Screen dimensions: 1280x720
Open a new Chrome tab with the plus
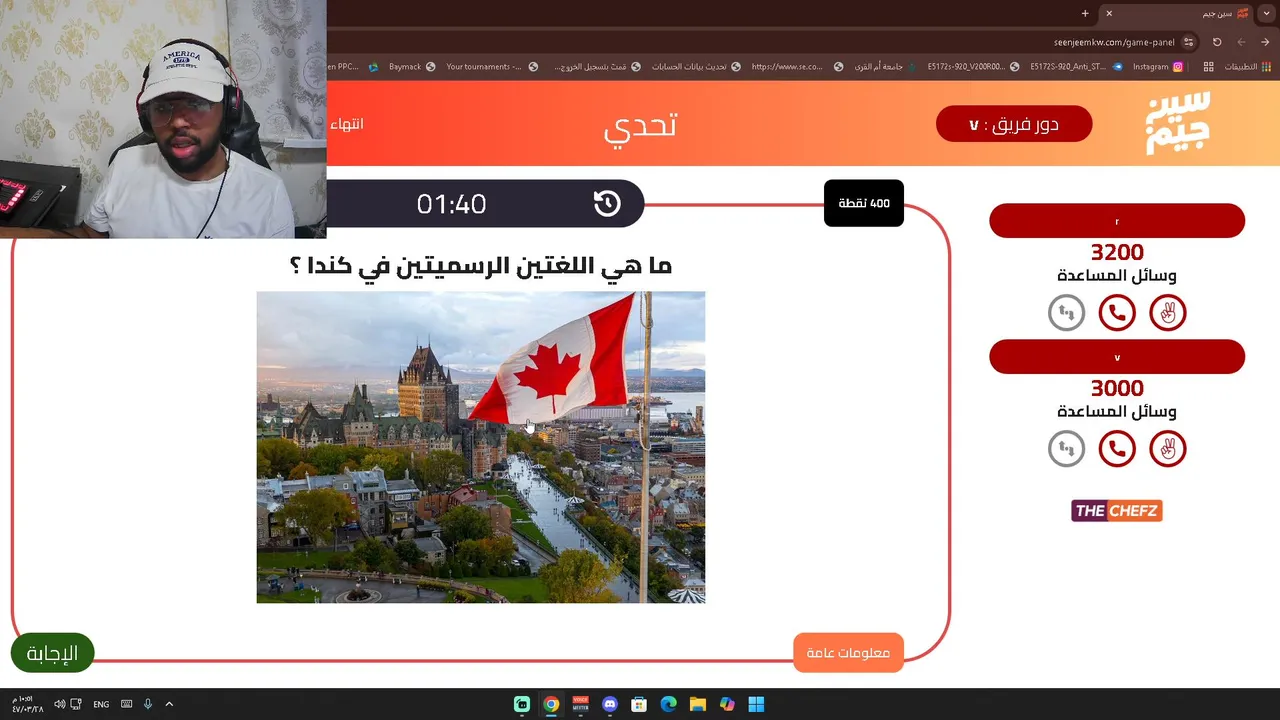(1085, 13)
